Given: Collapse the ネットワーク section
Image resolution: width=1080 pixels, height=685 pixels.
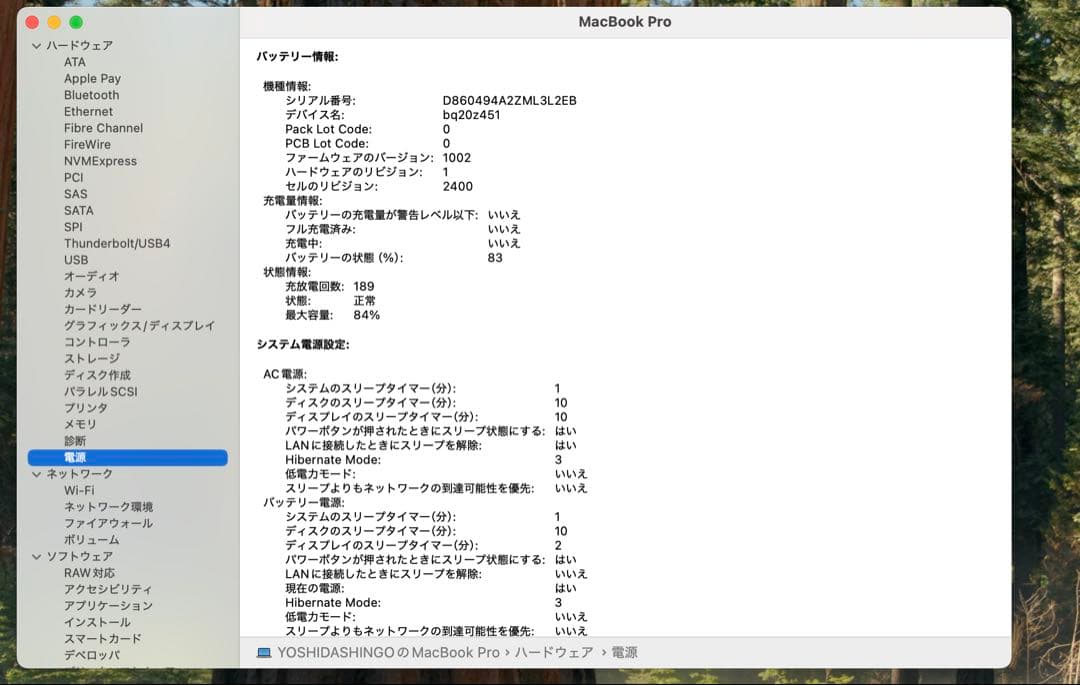Looking at the screenshot, I should point(36,473).
